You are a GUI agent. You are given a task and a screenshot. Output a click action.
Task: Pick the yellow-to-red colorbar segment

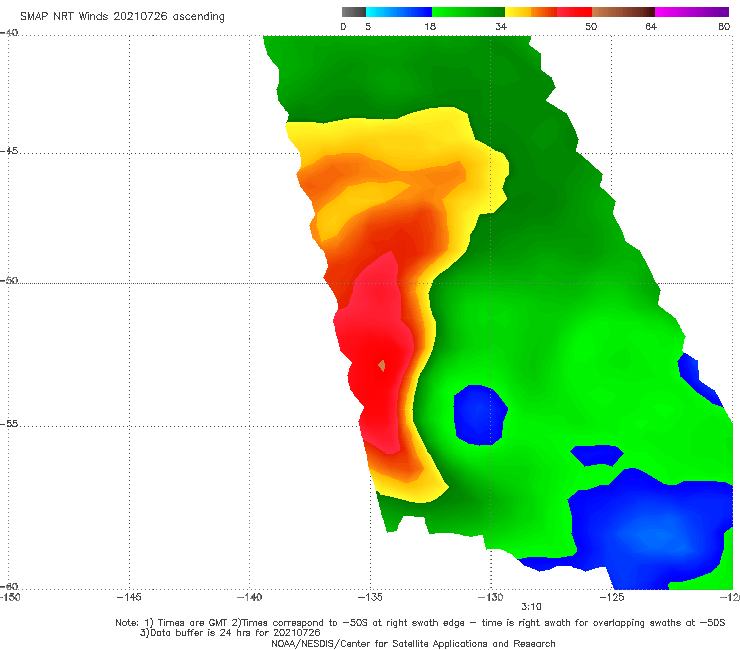pos(548,12)
